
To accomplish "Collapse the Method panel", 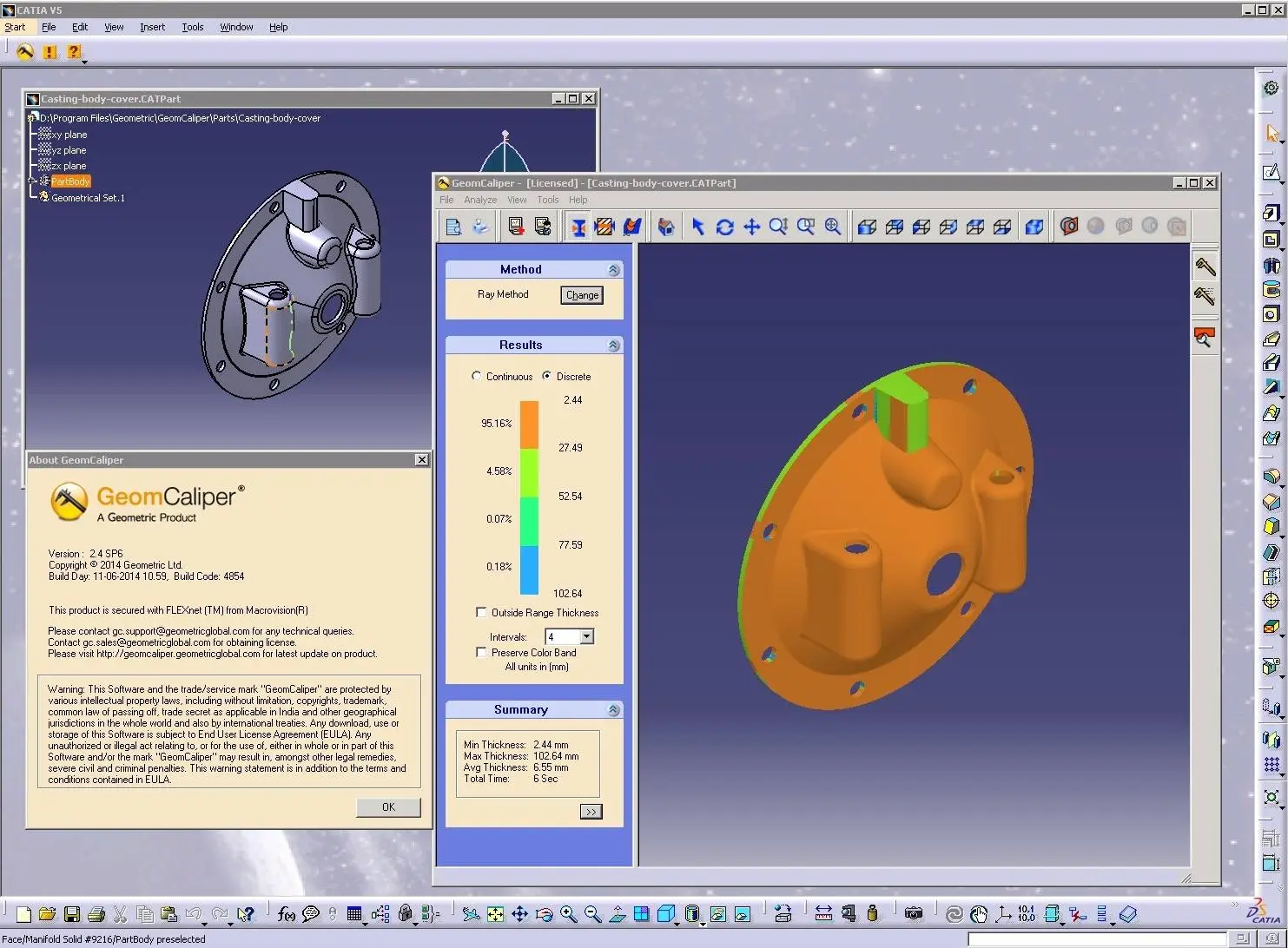I will tap(614, 270).
